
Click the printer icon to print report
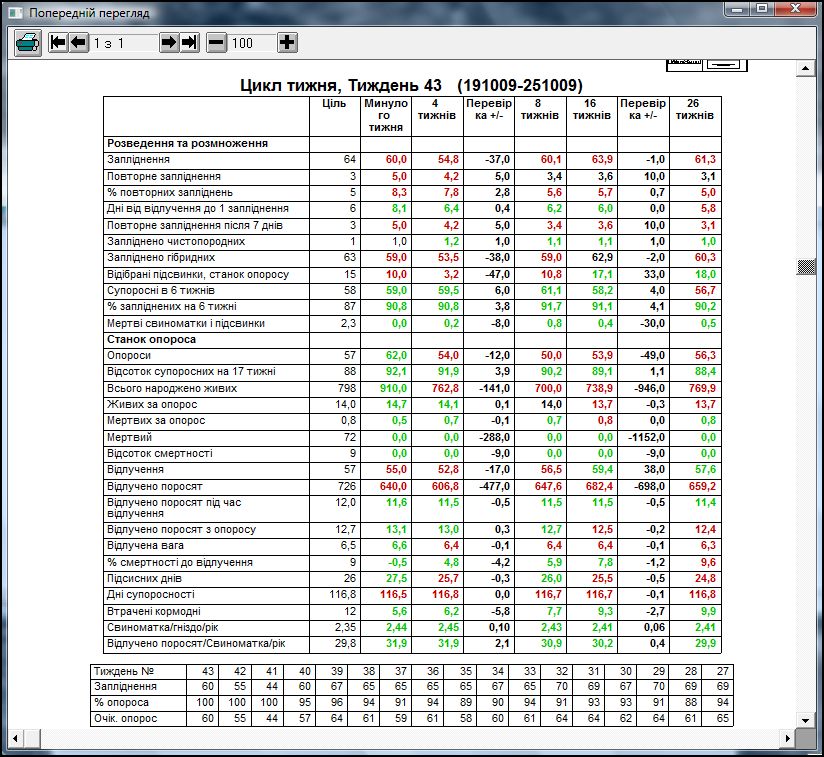click(27, 43)
